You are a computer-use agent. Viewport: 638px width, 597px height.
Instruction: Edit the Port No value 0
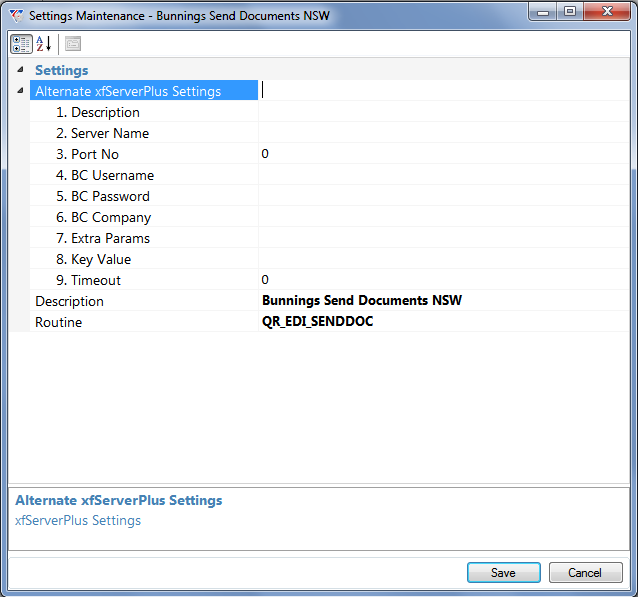pos(444,154)
